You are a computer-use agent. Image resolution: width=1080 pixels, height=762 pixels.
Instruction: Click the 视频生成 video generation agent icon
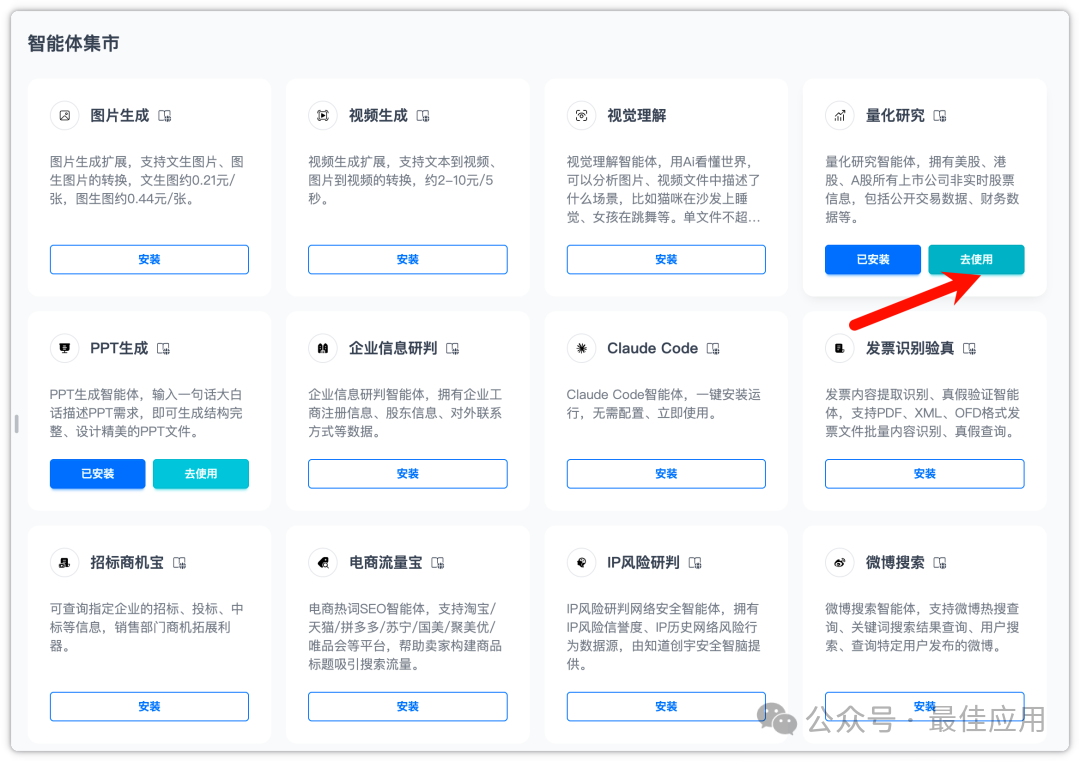(322, 115)
